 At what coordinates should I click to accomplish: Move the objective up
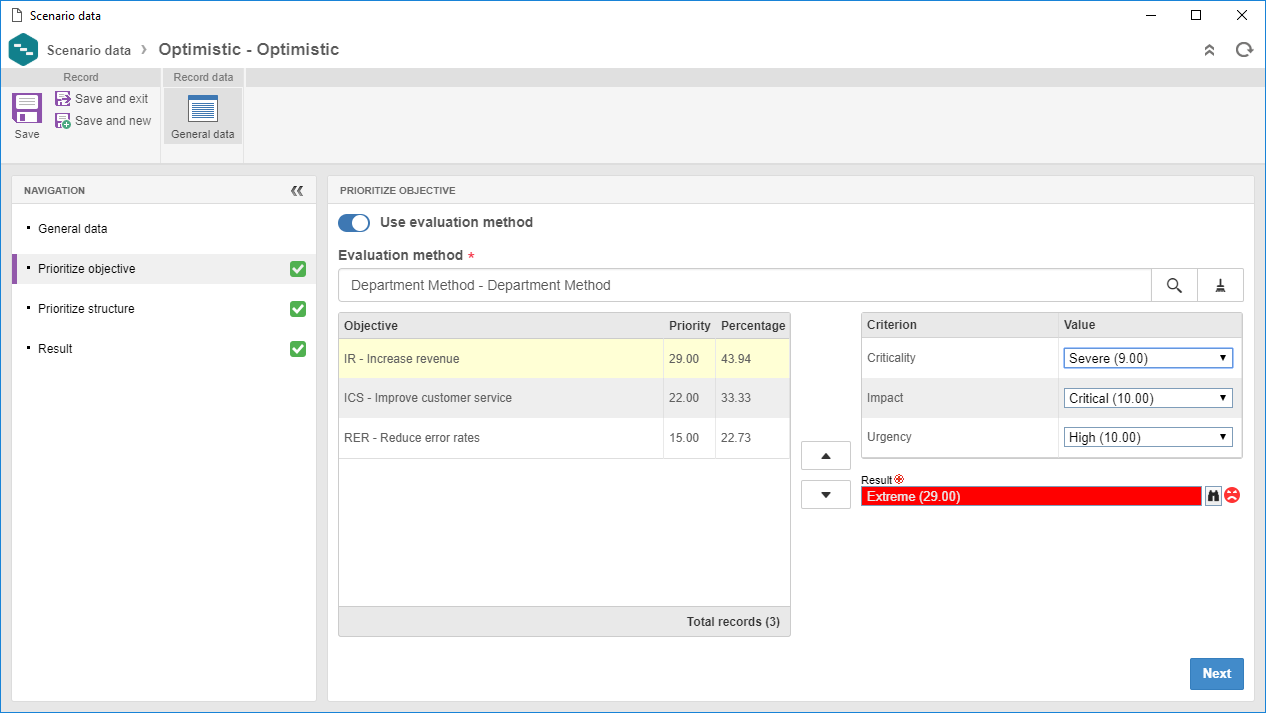tap(826, 456)
